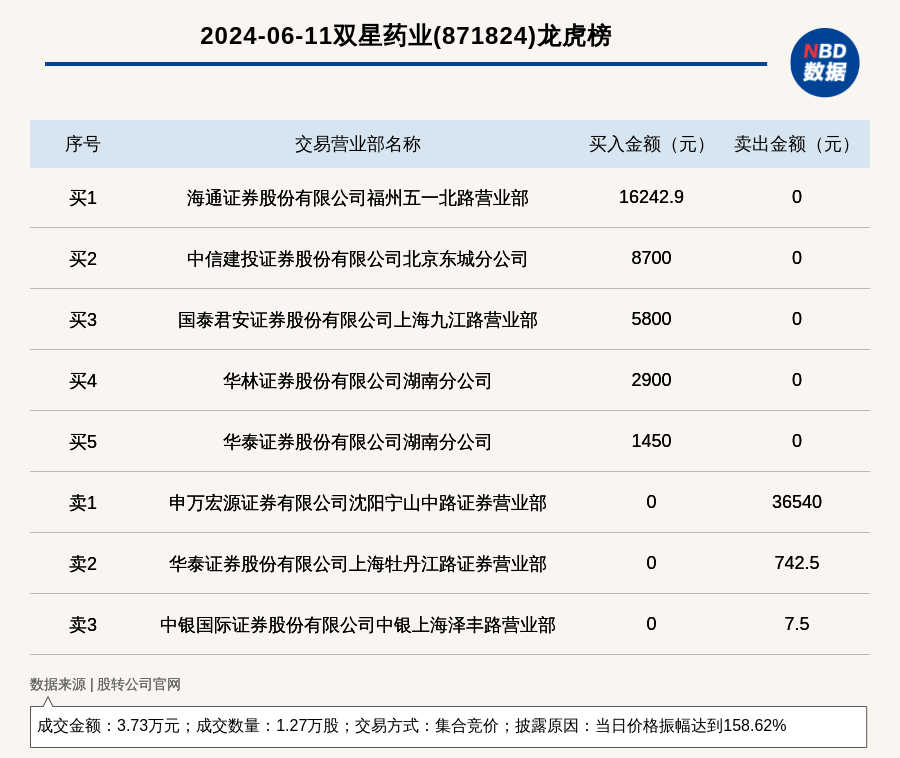Click 国泰君安证券股份有限公司上海九江路营业部
Screen dimensions: 900x758
[x=358, y=320]
